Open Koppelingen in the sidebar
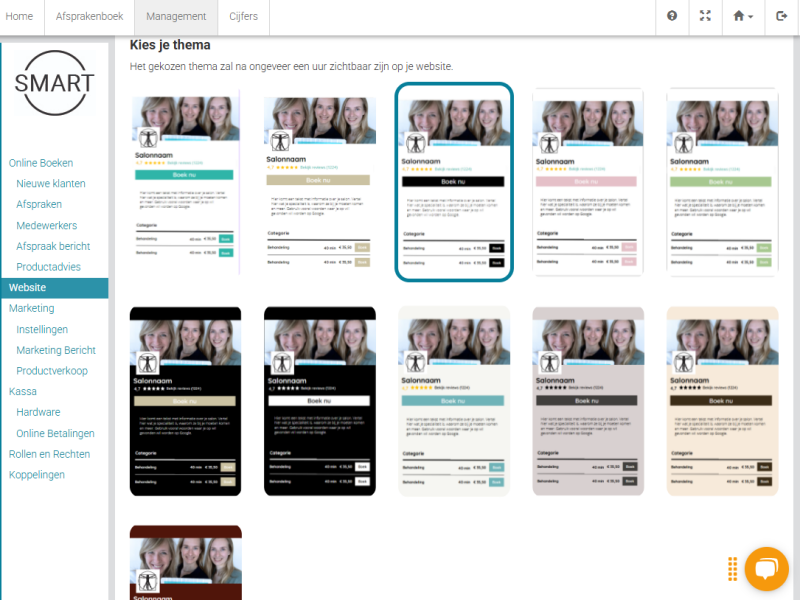 (37, 474)
